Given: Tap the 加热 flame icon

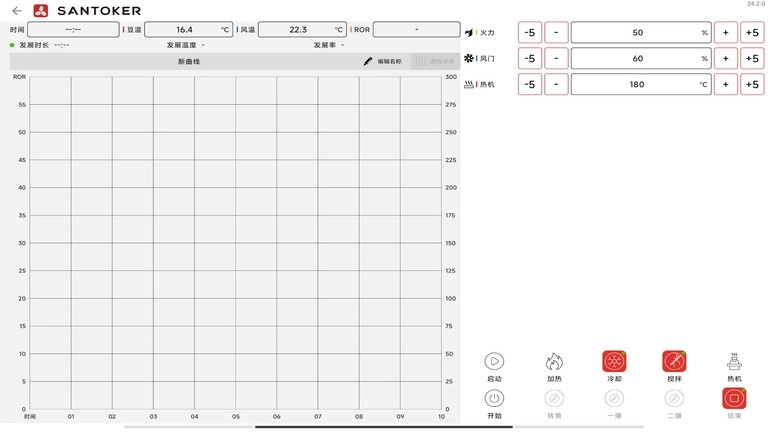Looking at the screenshot, I should click(x=554, y=362).
